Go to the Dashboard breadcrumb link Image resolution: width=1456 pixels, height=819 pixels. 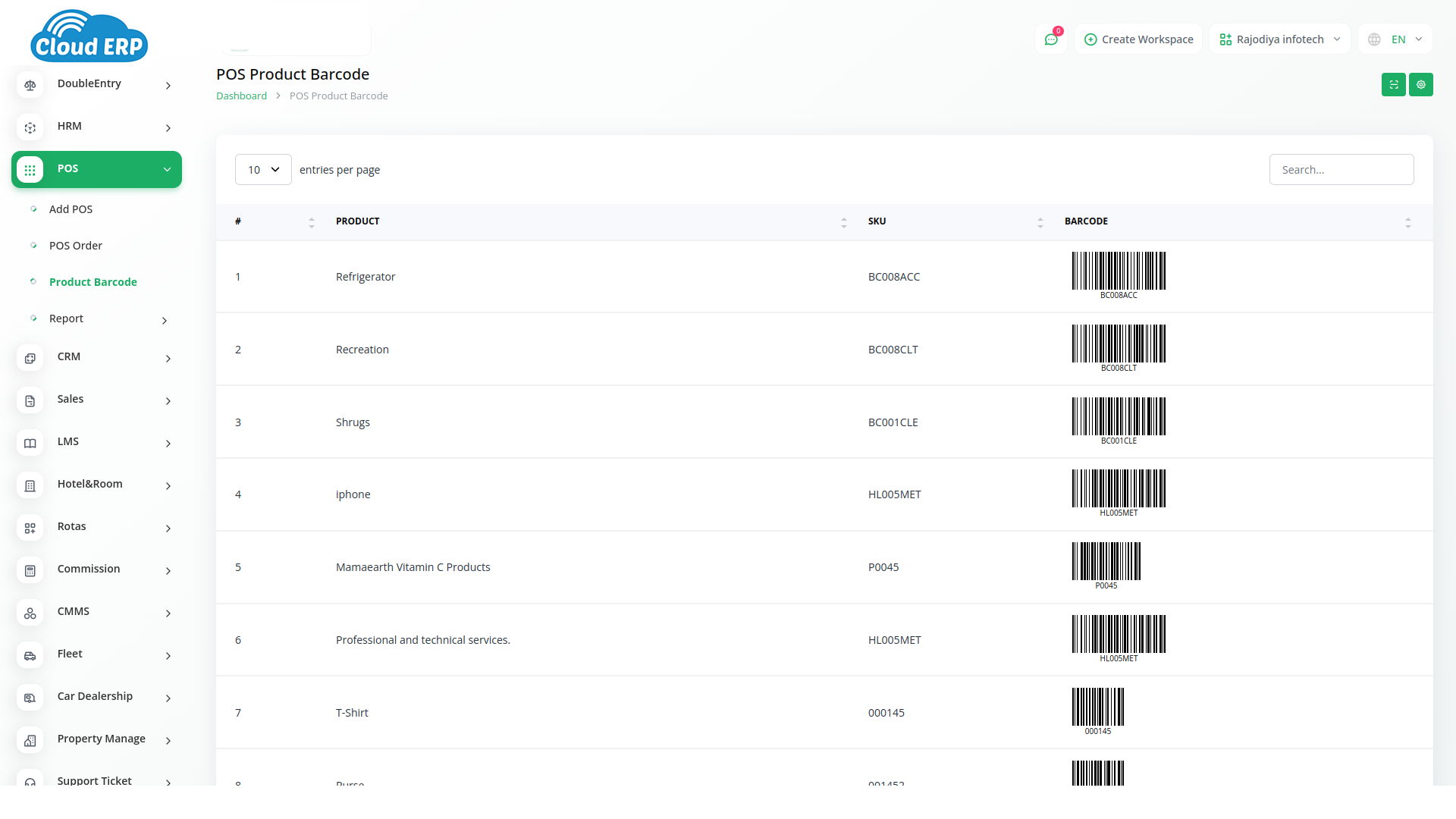tap(241, 96)
